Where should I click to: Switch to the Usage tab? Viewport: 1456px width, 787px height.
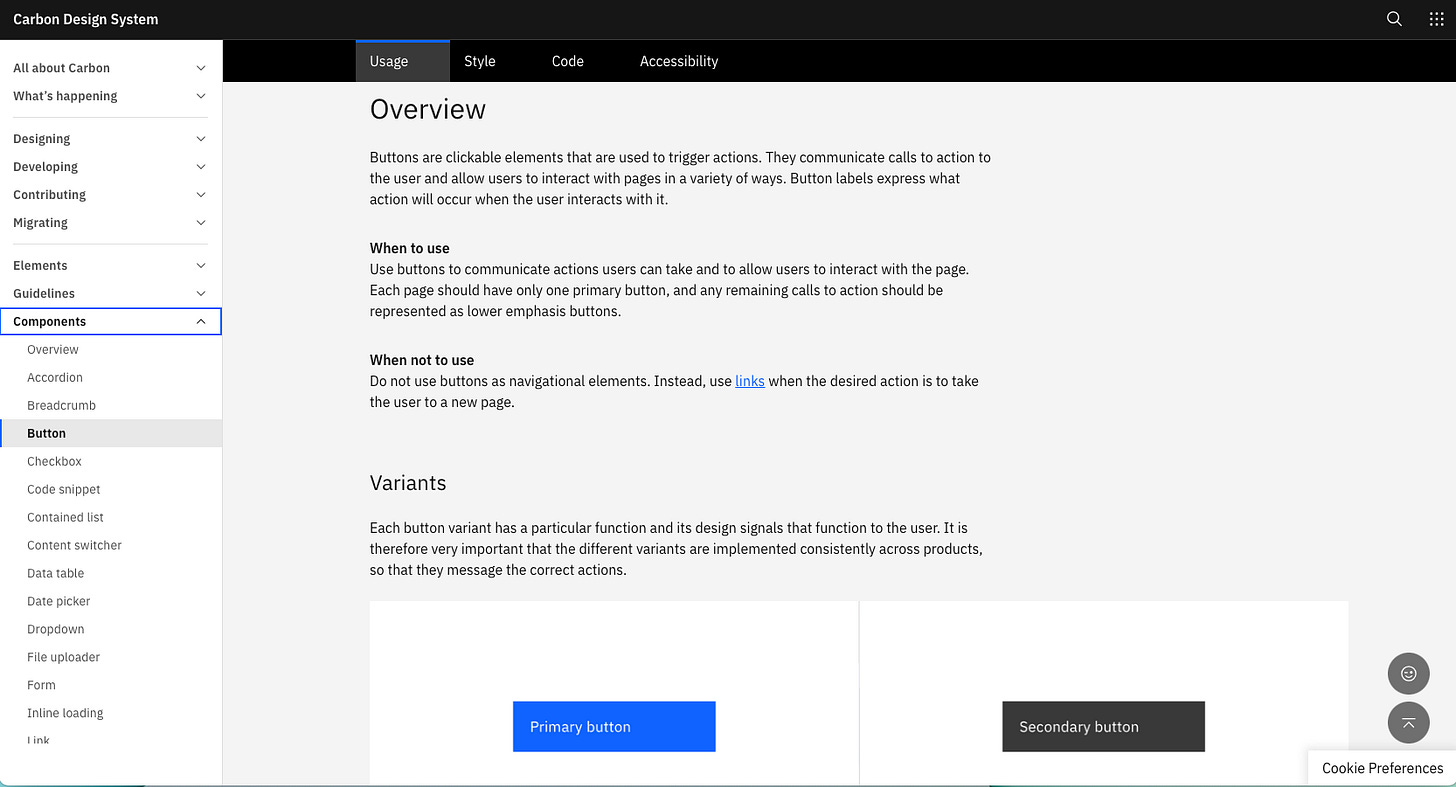tap(402, 61)
